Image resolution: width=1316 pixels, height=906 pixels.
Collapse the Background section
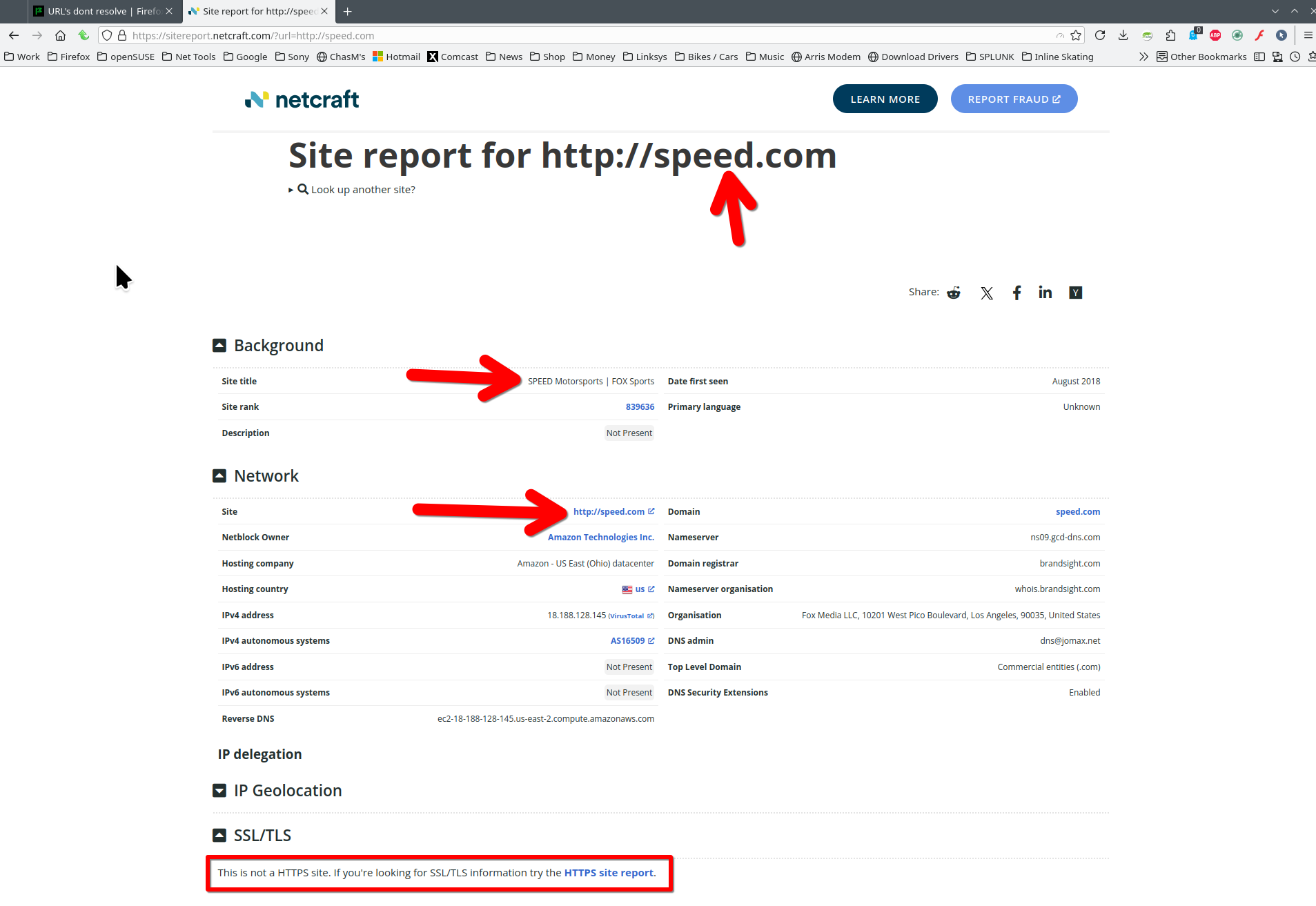[x=219, y=346]
